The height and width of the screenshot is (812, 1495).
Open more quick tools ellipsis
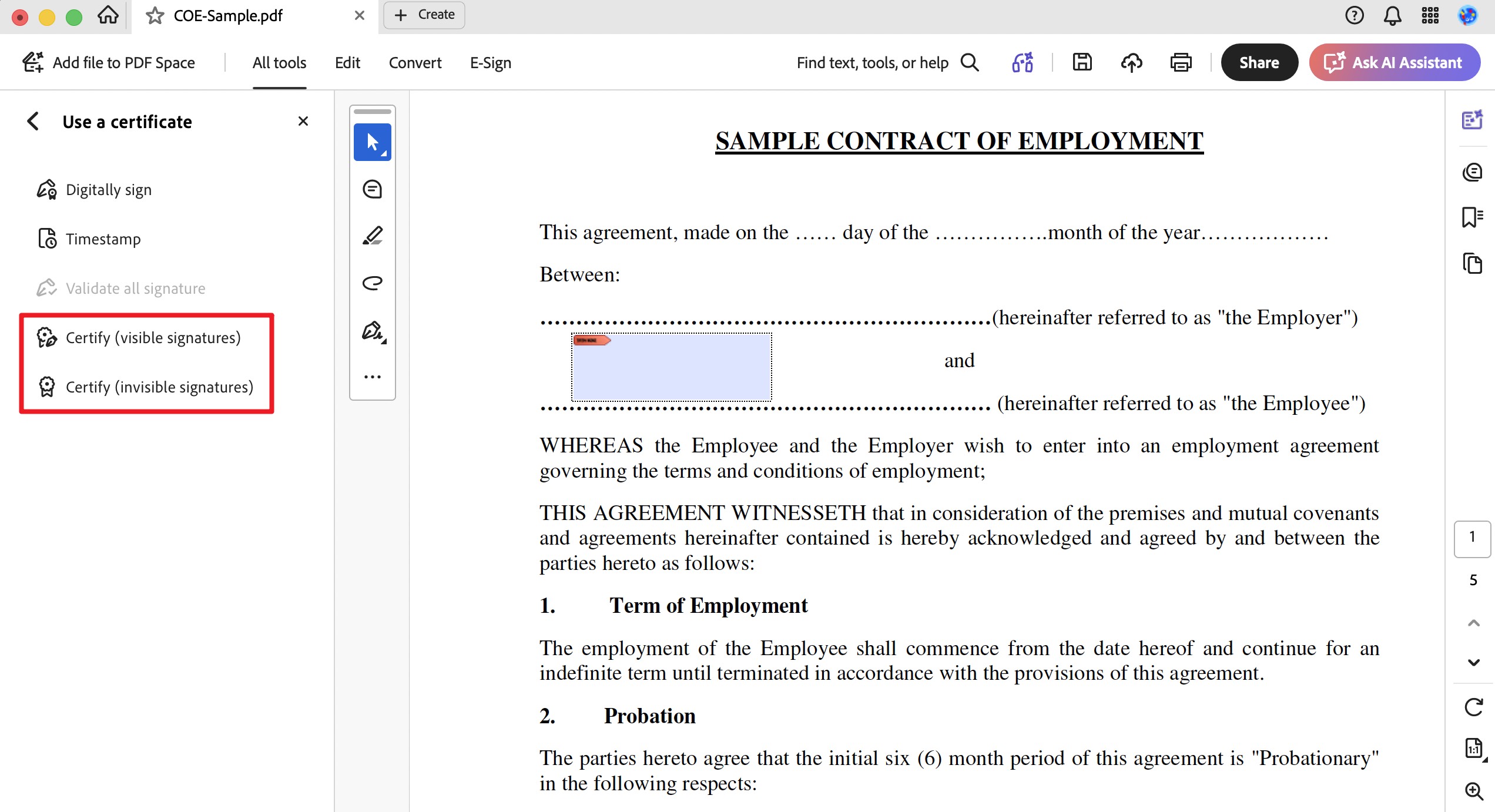pyautogui.click(x=373, y=377)
